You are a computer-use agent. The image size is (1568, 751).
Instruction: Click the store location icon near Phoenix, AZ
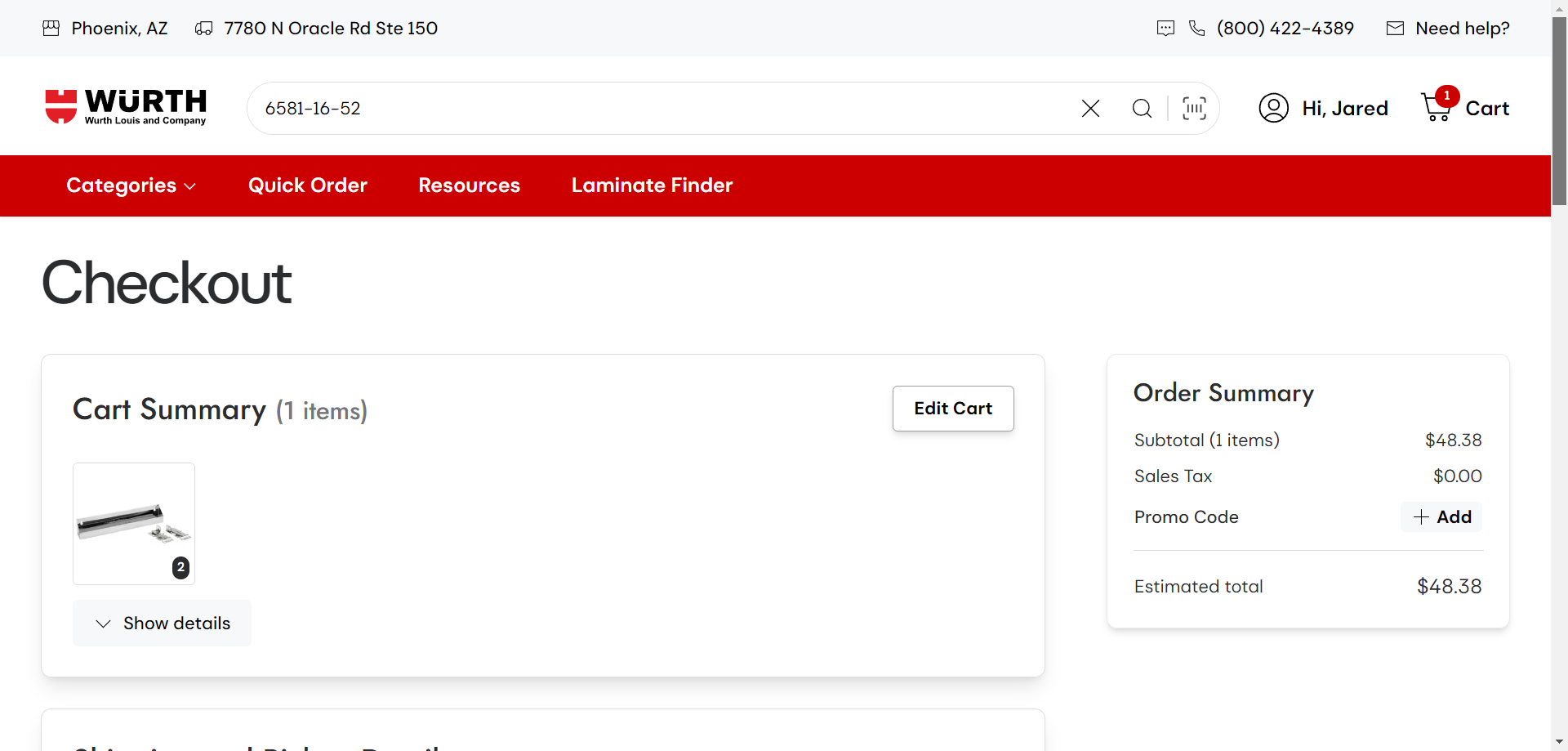tap(51, 29)
